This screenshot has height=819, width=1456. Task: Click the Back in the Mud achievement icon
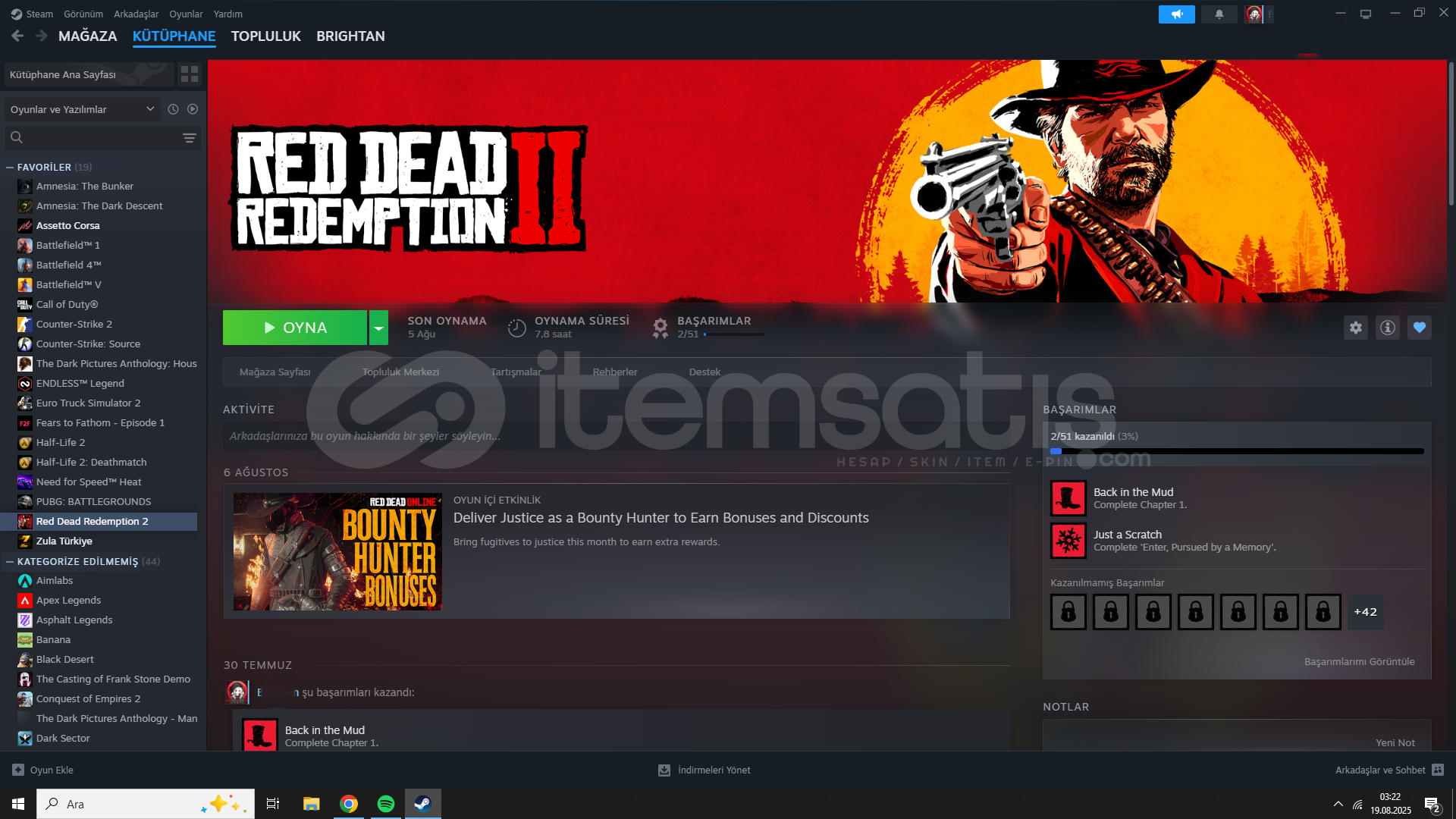[x=1068, y=498]
